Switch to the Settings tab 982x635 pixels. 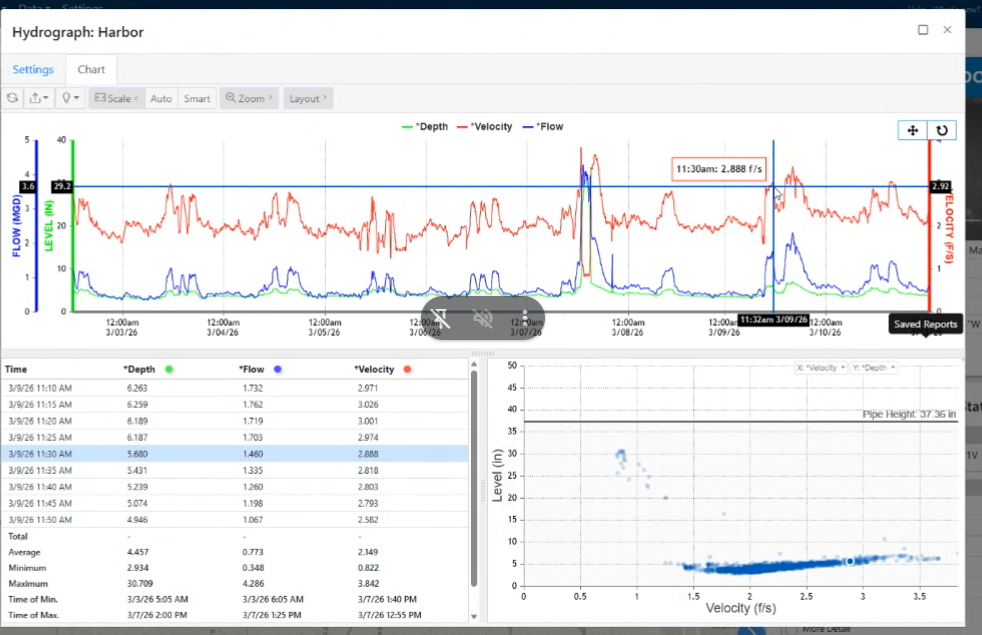coord(33,70)
